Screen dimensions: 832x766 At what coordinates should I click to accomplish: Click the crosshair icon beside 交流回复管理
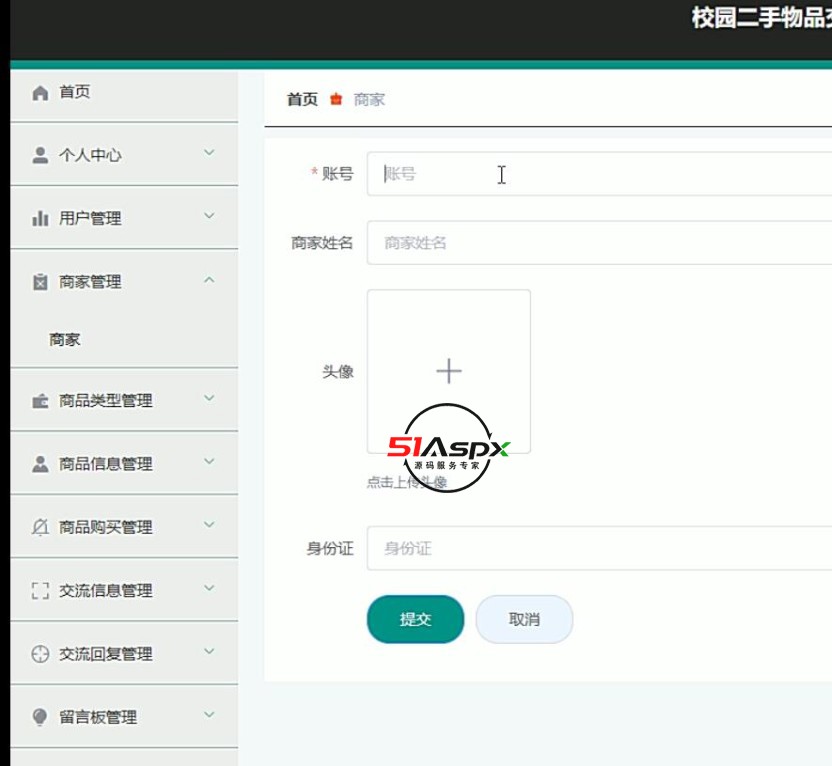[40, 654]
